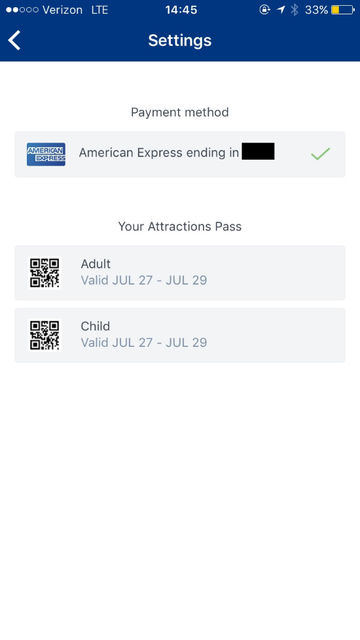This screenshot has height=640, width=360.
Task: Select the Child attractions pass row
Action: pos(180,335)
